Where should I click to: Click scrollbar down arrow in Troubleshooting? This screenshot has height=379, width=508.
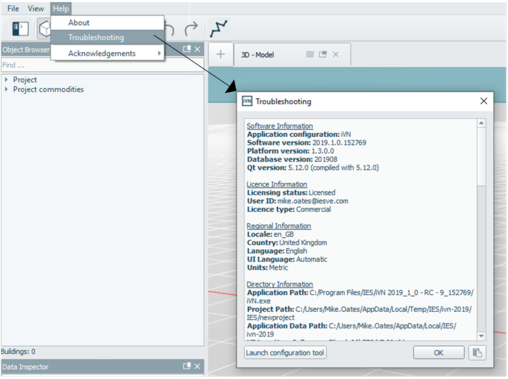[481, 336]
